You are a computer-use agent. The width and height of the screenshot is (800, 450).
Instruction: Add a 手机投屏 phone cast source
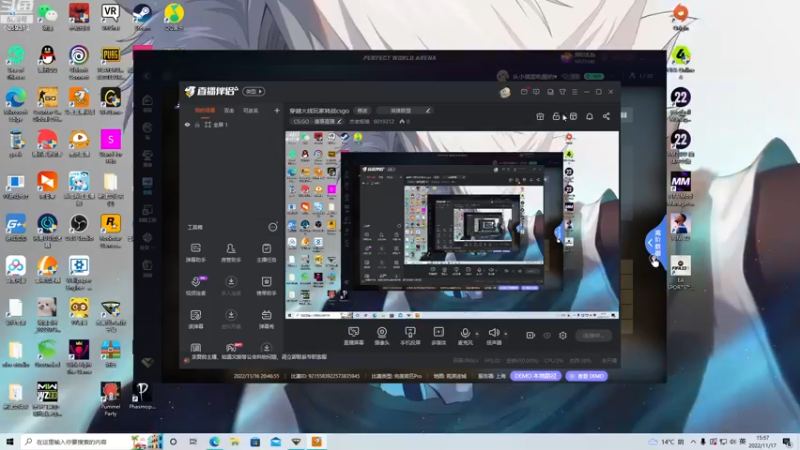click(410, 336)
